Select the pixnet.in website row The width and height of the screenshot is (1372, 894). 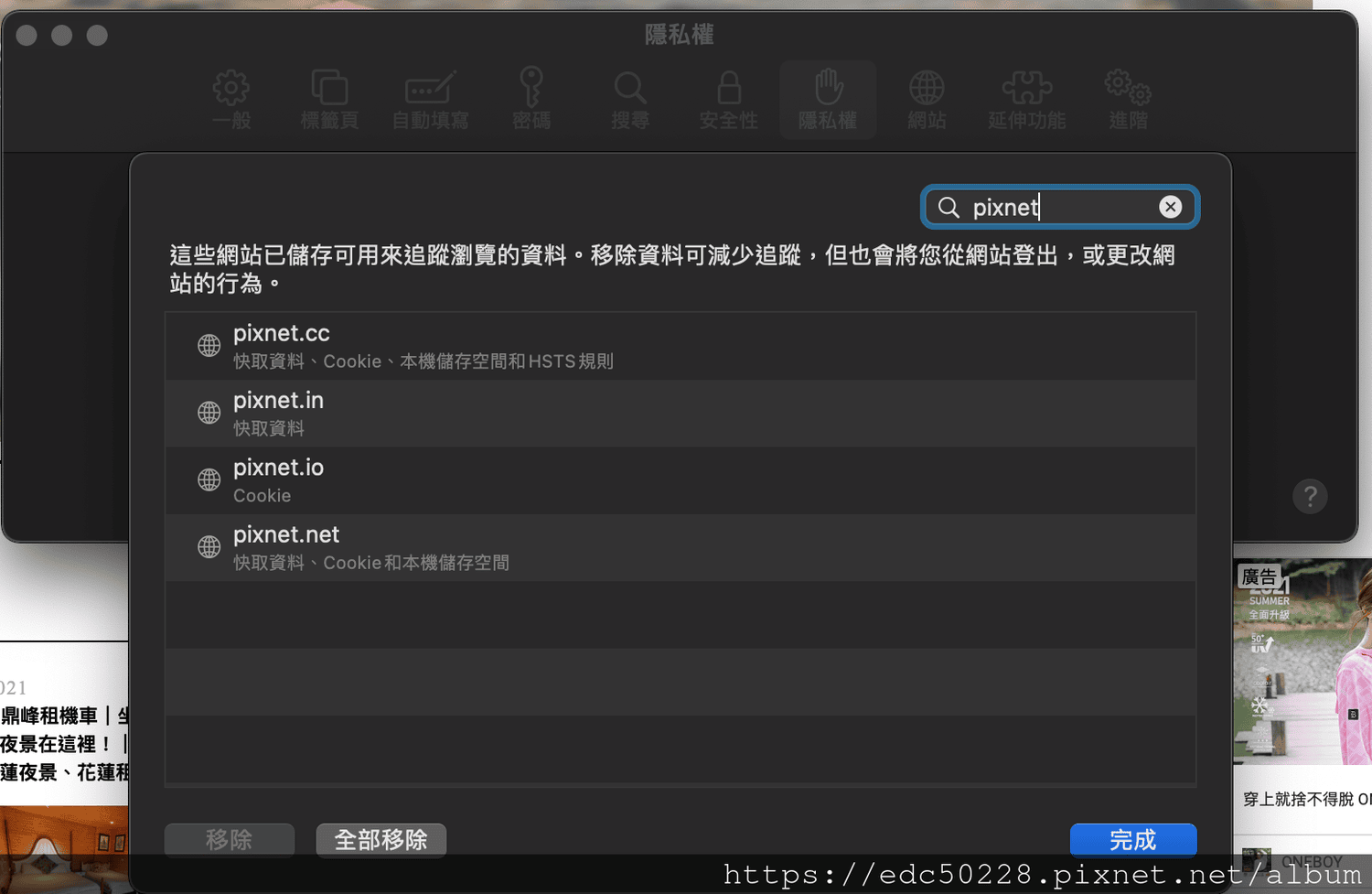(x=681, y=413)
